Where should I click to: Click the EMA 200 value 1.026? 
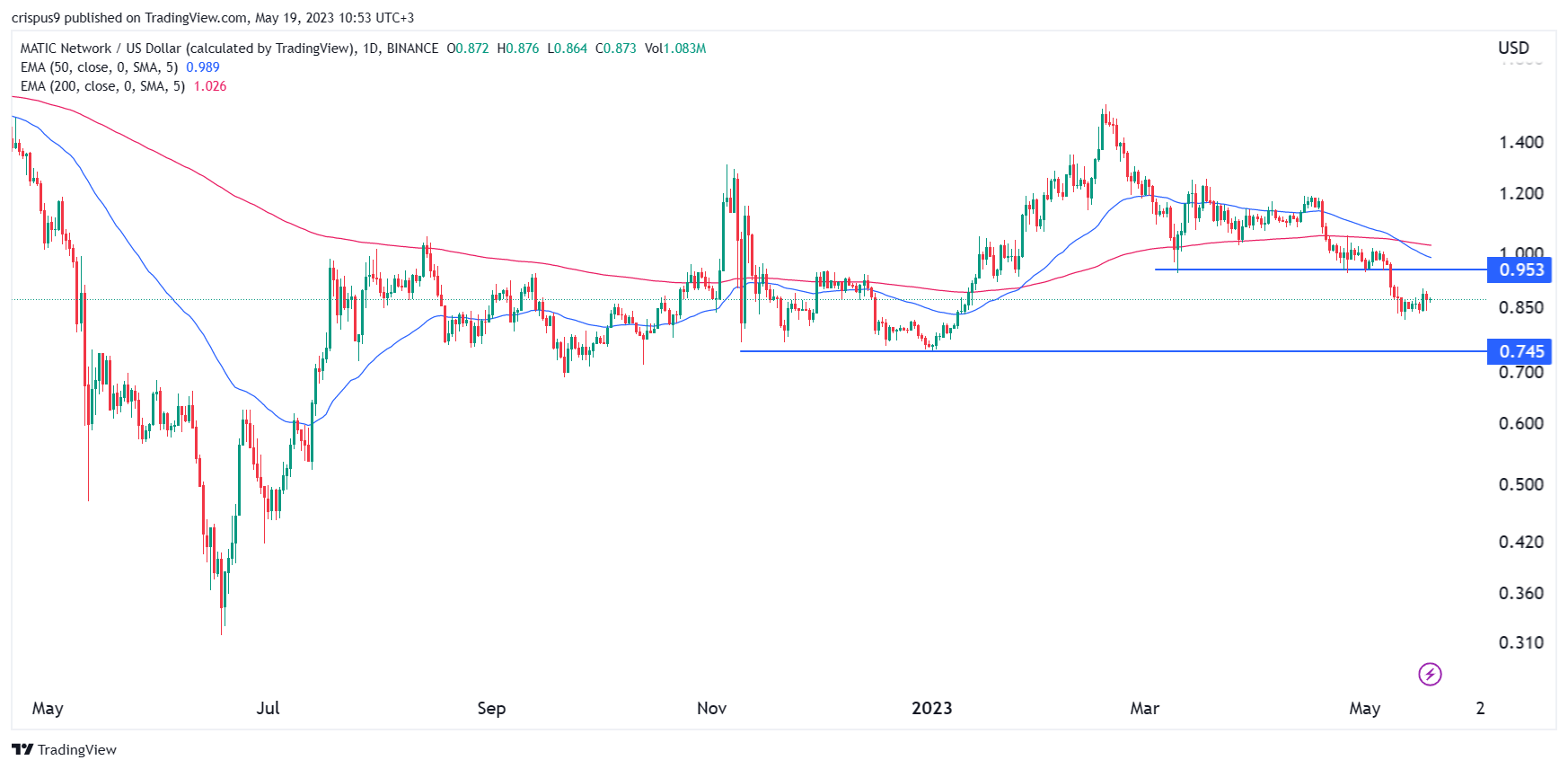coord(210,86)
